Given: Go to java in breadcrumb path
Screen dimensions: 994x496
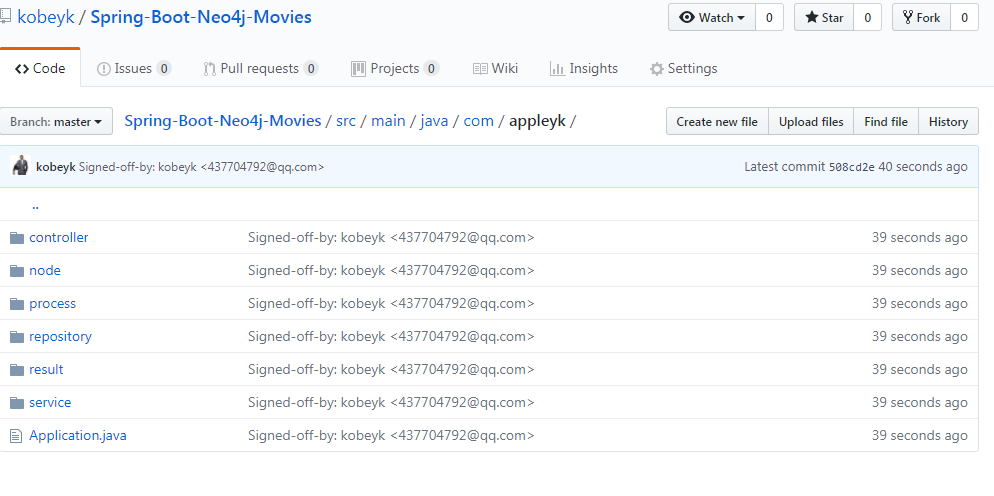Looking at the screenshot, I should click(434, 121).
